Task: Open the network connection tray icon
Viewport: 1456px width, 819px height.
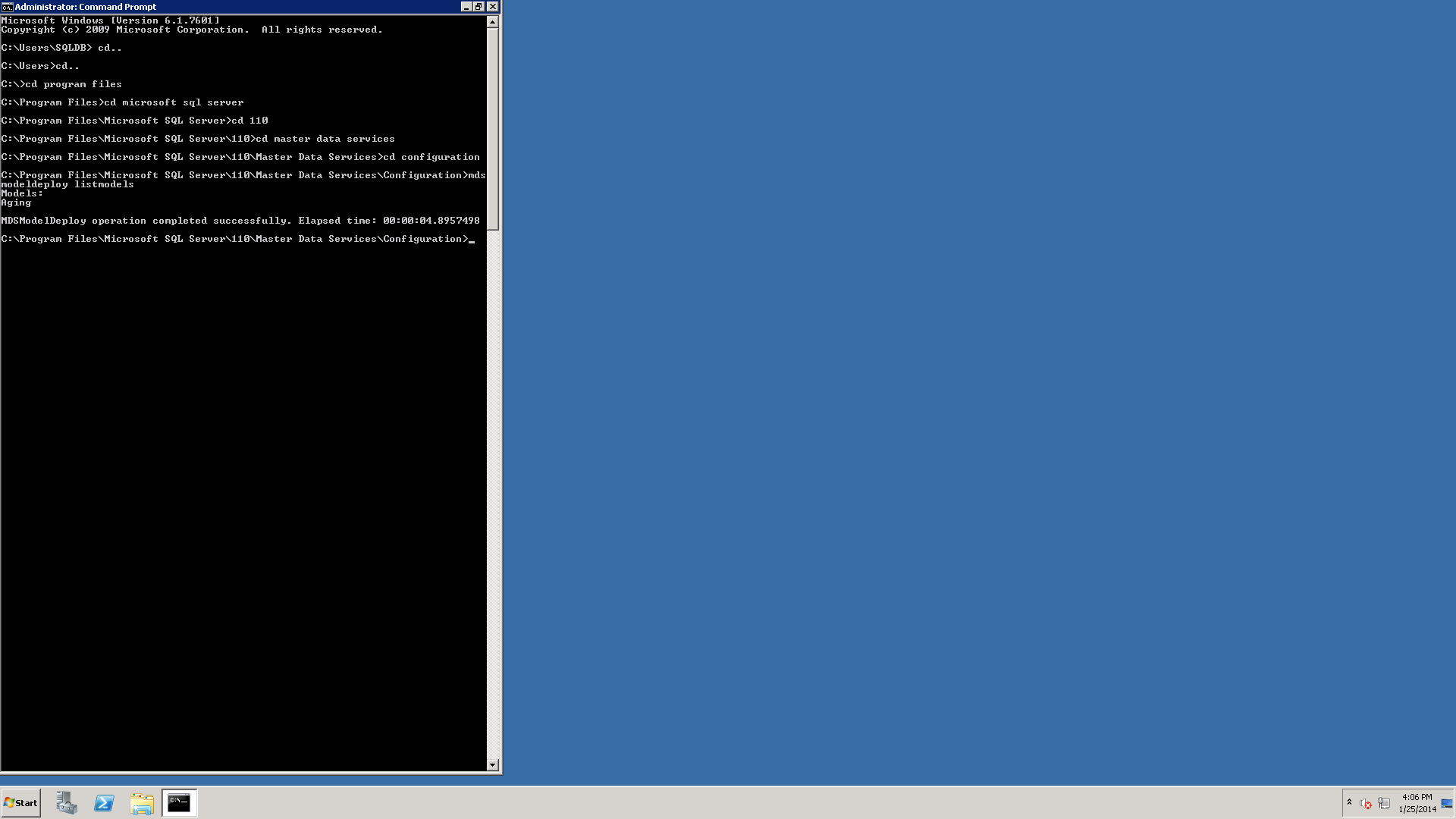Action: (1384, 803)
